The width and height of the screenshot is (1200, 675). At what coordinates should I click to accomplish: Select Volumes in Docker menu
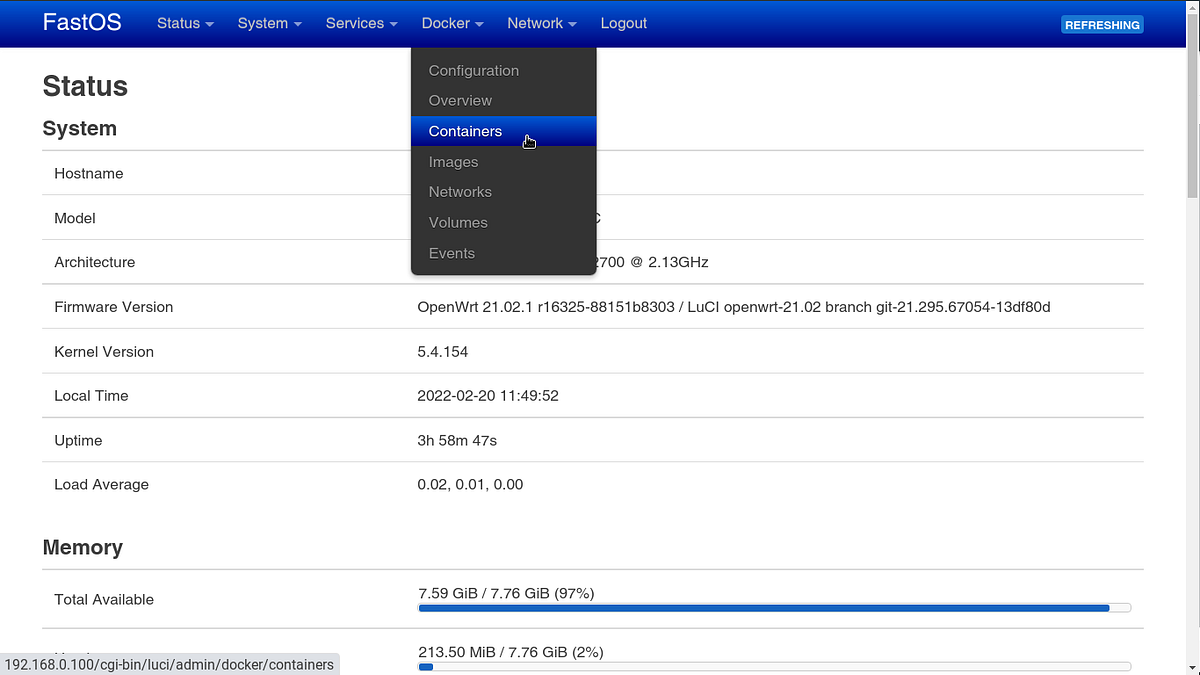pyautogui.click(x=503, y=223)
